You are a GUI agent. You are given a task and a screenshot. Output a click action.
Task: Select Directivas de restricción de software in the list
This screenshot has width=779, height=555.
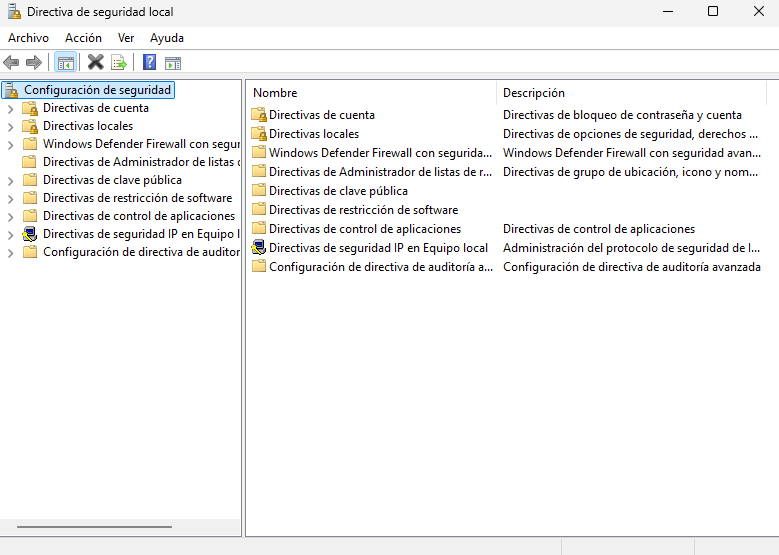coord(363,210)
